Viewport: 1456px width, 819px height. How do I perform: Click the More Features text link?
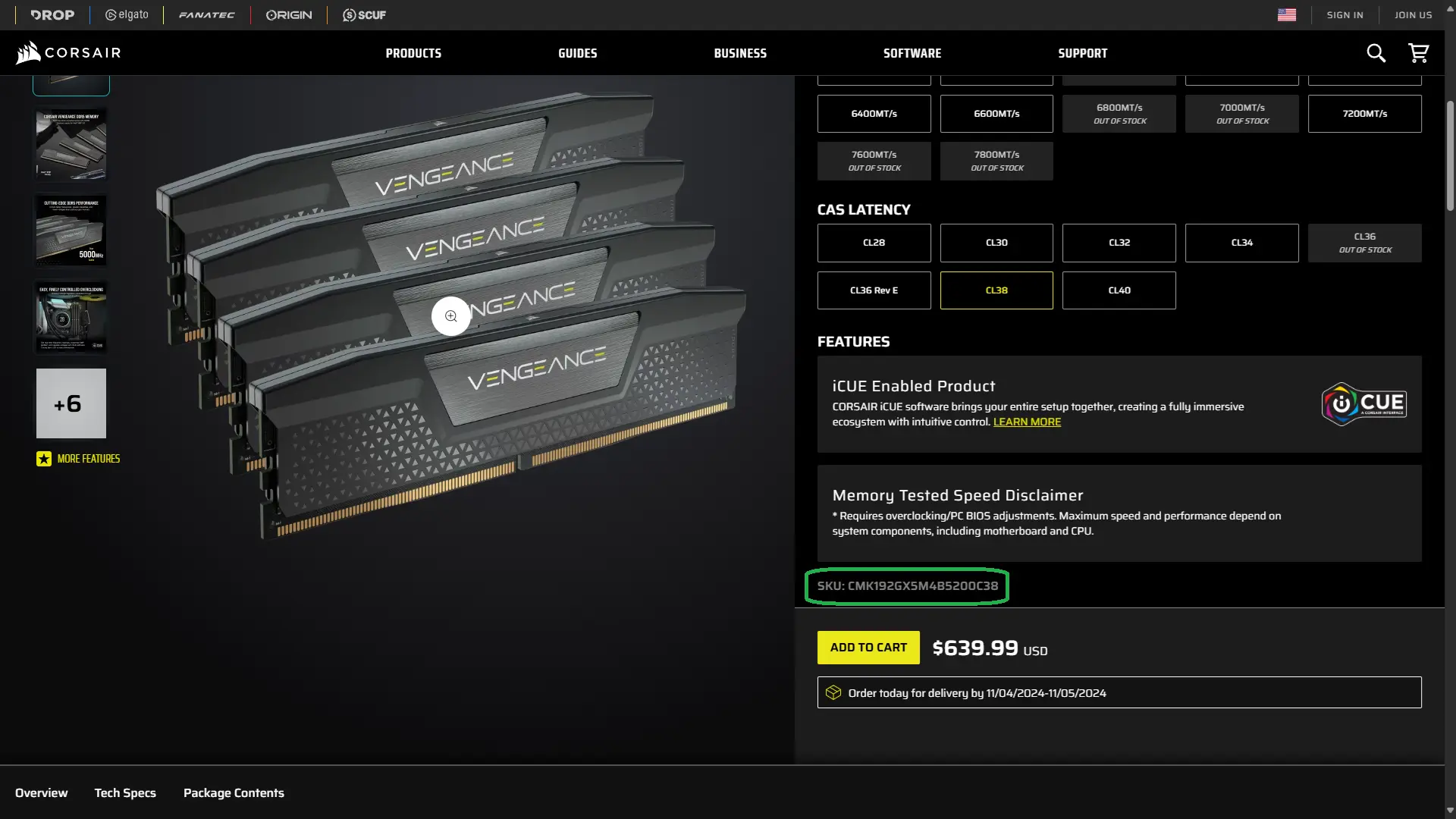tap(89, 459)
